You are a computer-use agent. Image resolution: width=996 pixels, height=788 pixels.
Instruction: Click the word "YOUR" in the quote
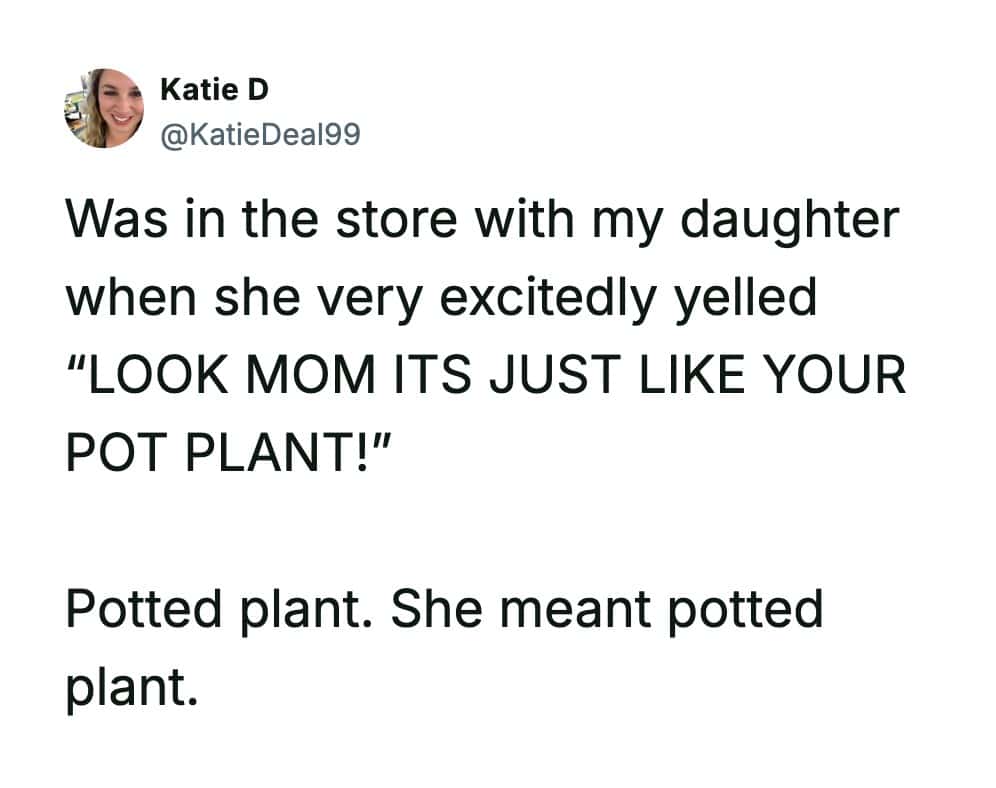[837, 377]
